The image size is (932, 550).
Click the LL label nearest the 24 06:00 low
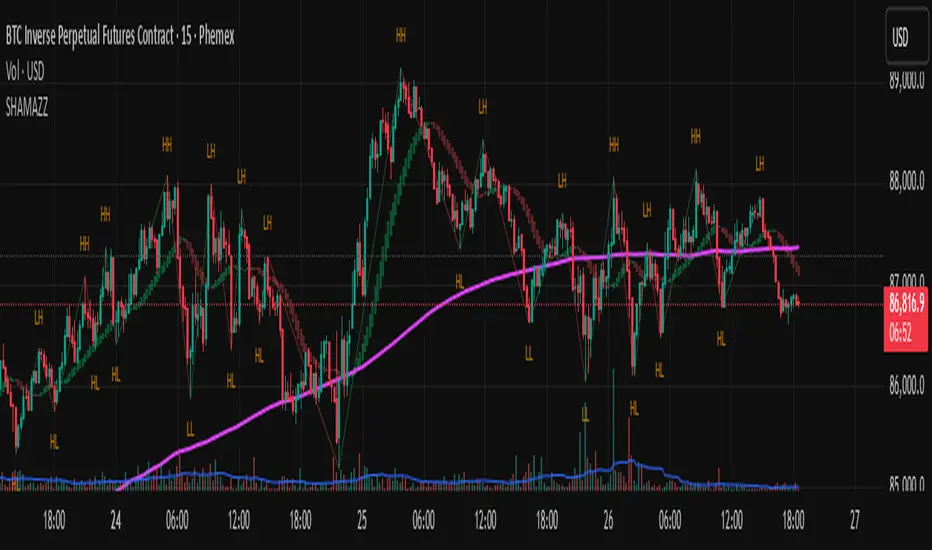pos(190,429)
